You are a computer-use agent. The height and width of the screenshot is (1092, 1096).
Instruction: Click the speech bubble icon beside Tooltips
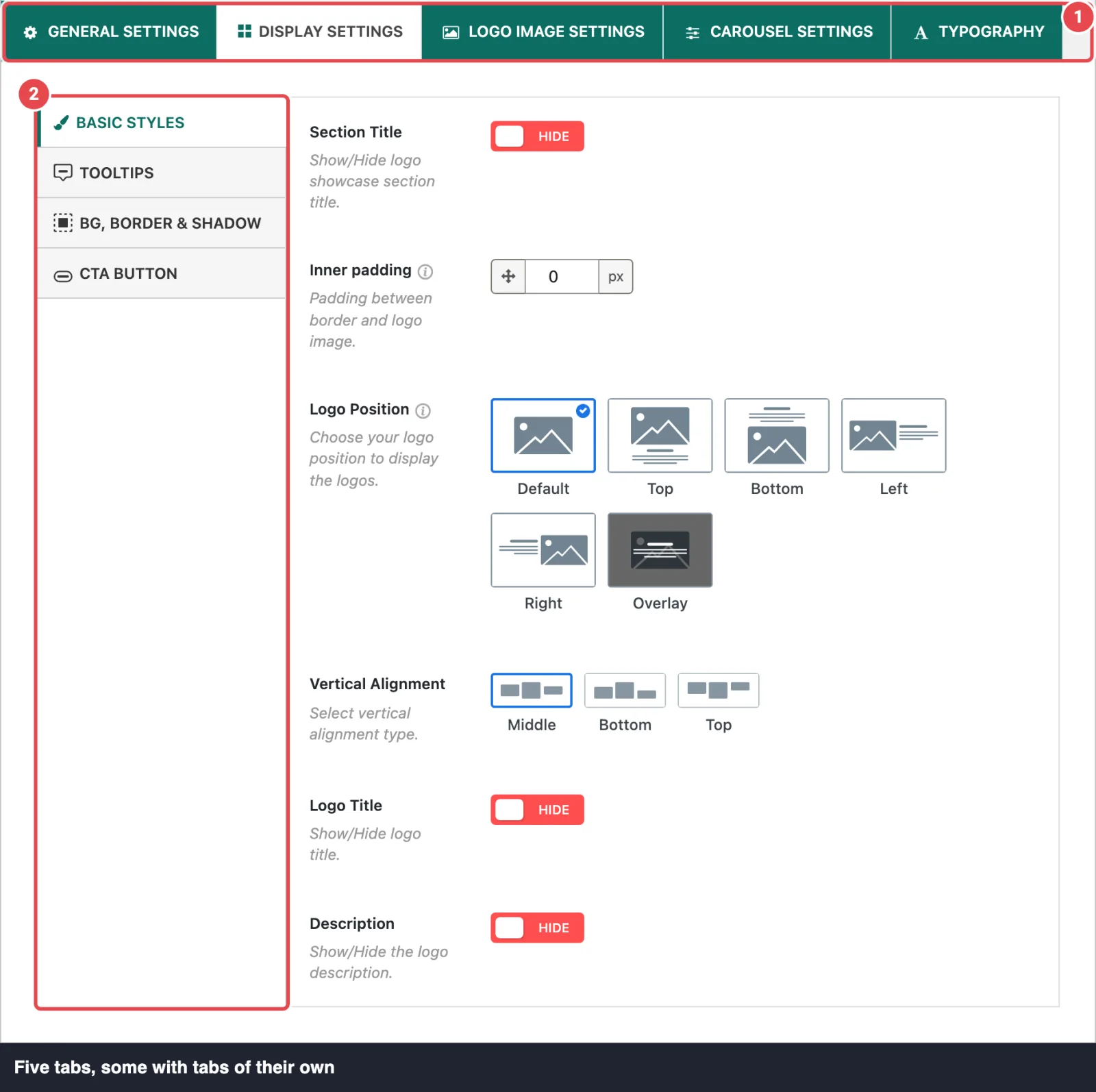coord(62,173)
